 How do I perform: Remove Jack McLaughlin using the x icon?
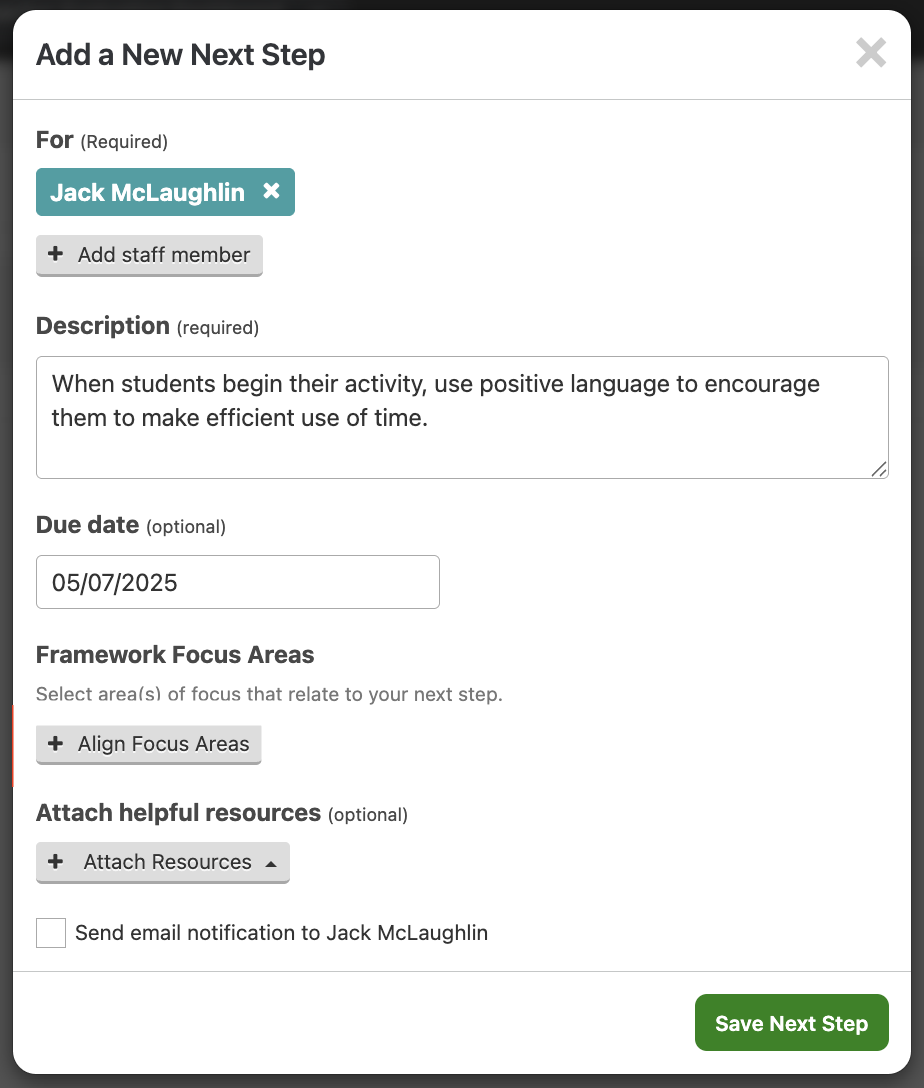[x=271, y=191]
